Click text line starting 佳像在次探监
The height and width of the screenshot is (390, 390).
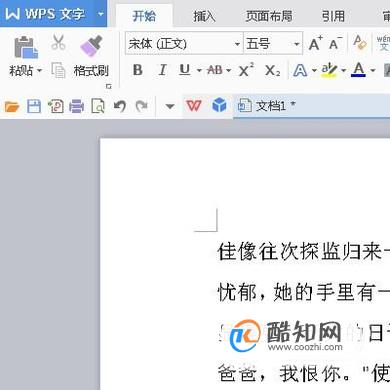point(303,252)
